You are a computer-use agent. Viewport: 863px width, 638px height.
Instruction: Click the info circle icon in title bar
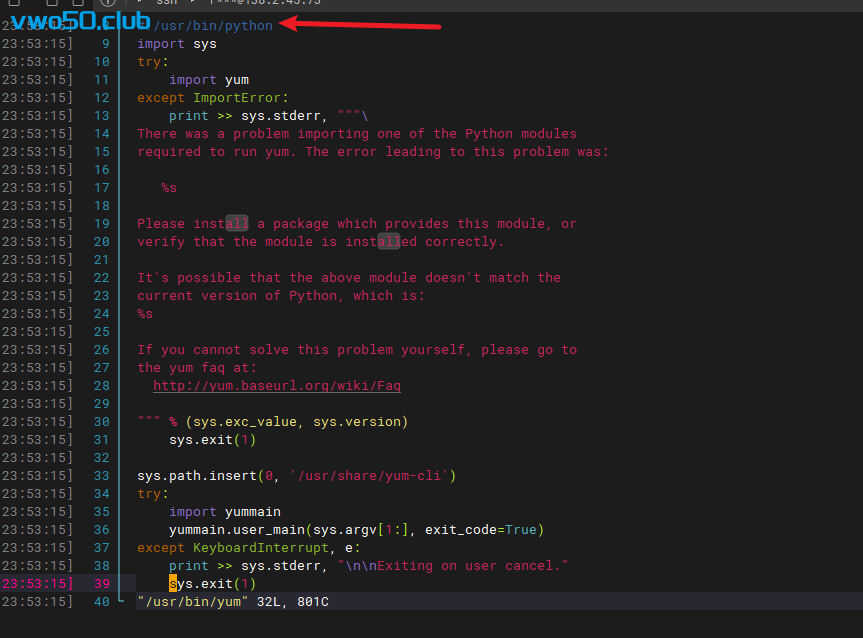[108, 3]
